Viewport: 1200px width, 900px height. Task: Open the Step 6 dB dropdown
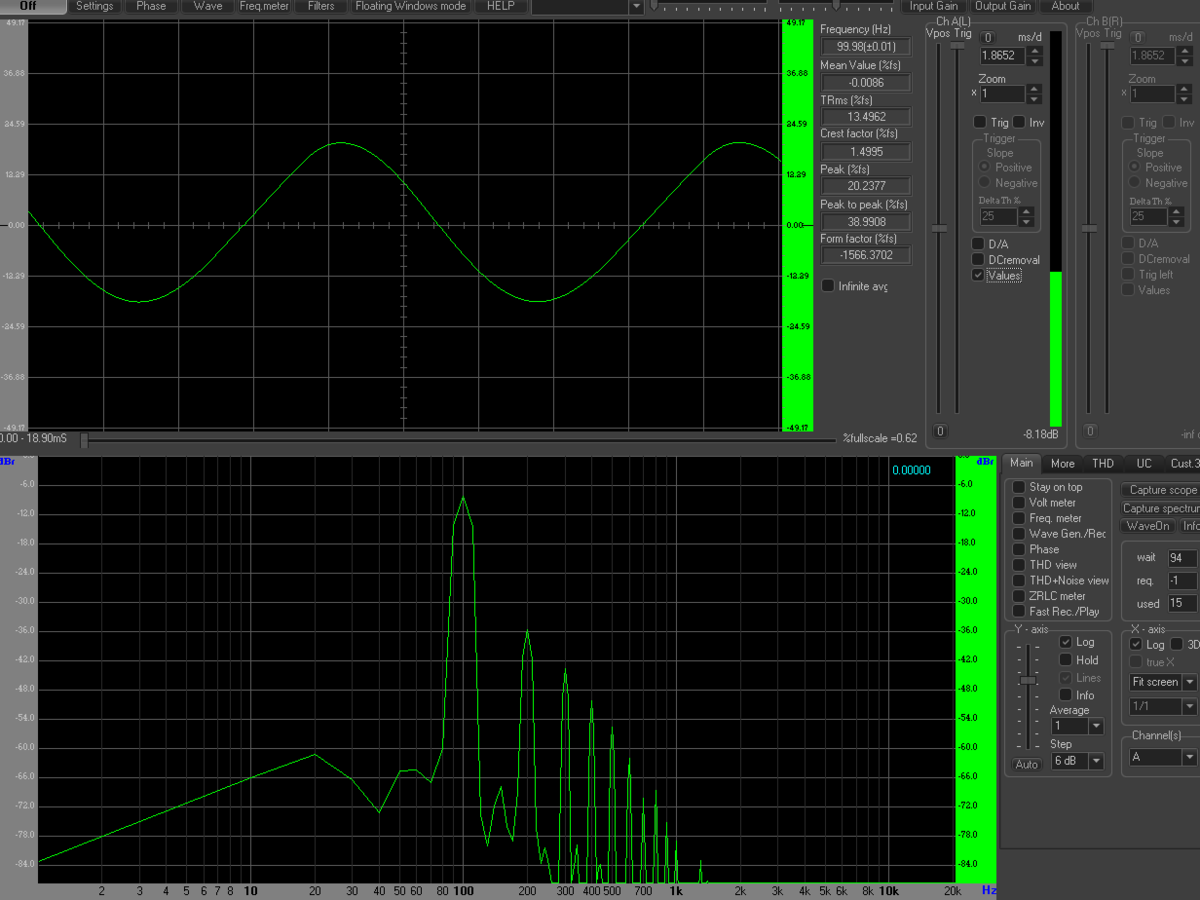(1097, 761)
